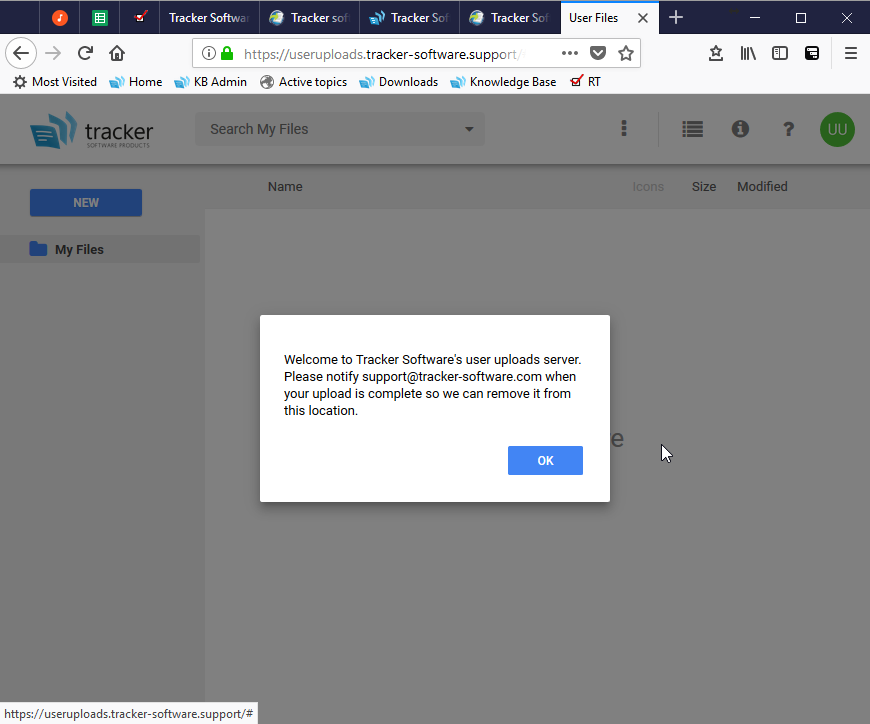
Task: Go to browser home page
Action: coord(117,53)
